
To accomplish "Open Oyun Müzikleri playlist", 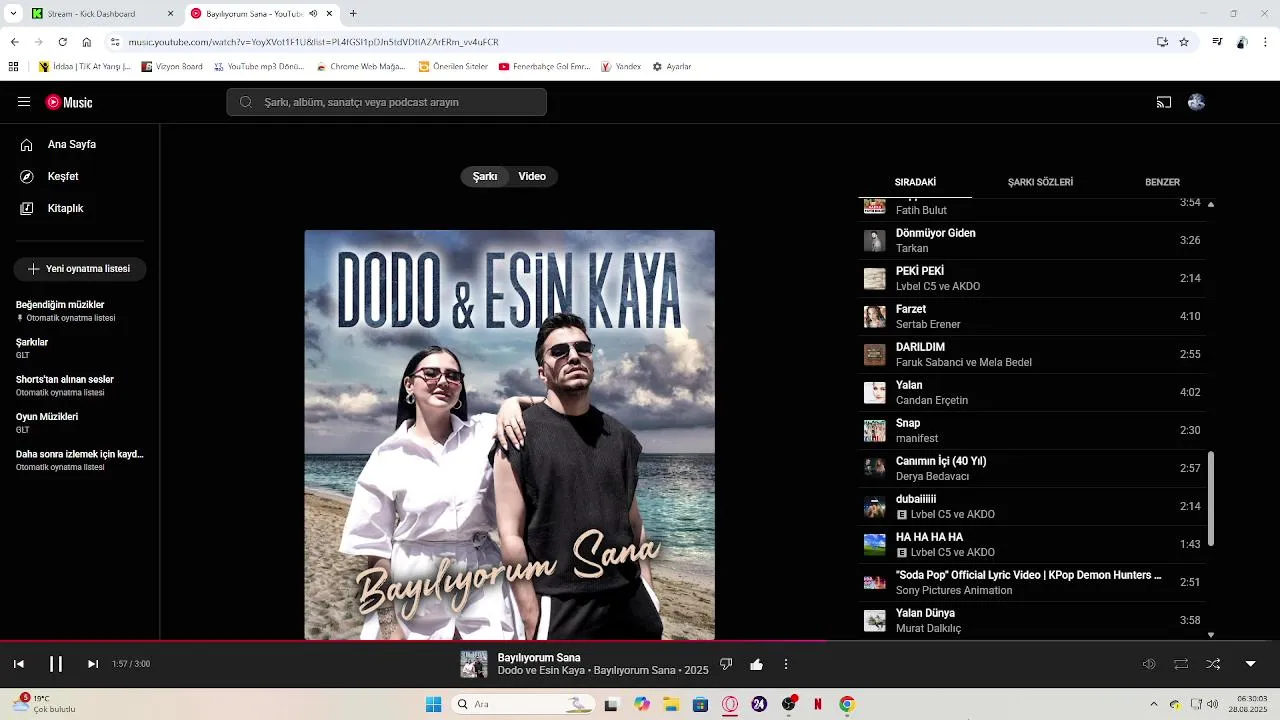I will pos(80,423).
